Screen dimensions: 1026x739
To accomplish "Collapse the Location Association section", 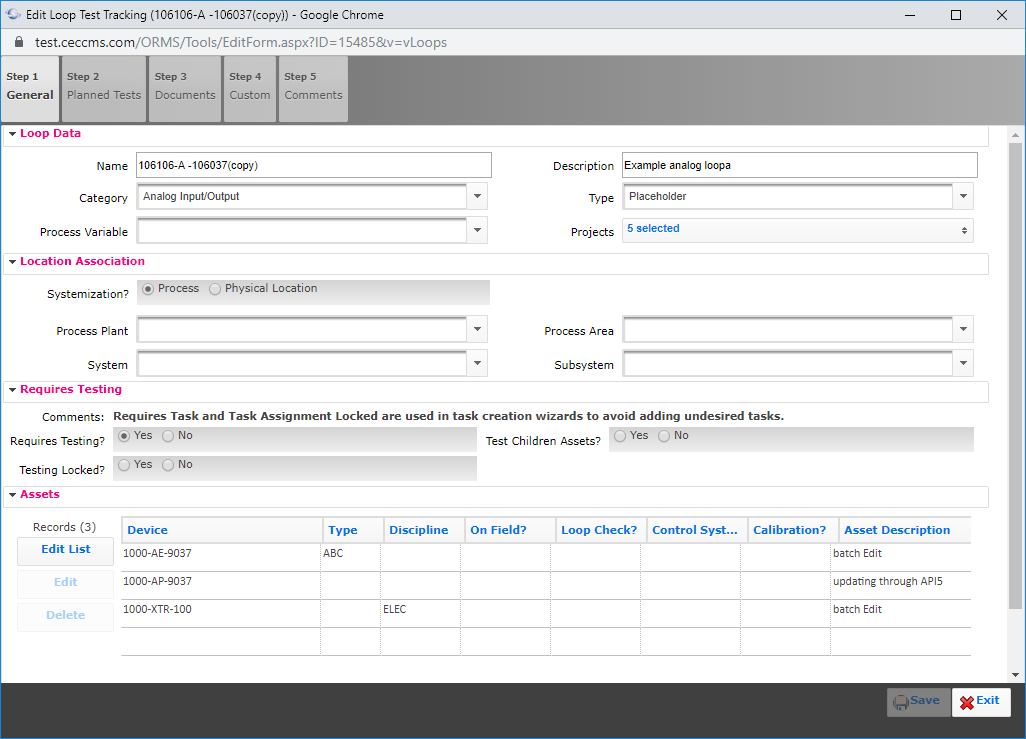I will 12,262.
